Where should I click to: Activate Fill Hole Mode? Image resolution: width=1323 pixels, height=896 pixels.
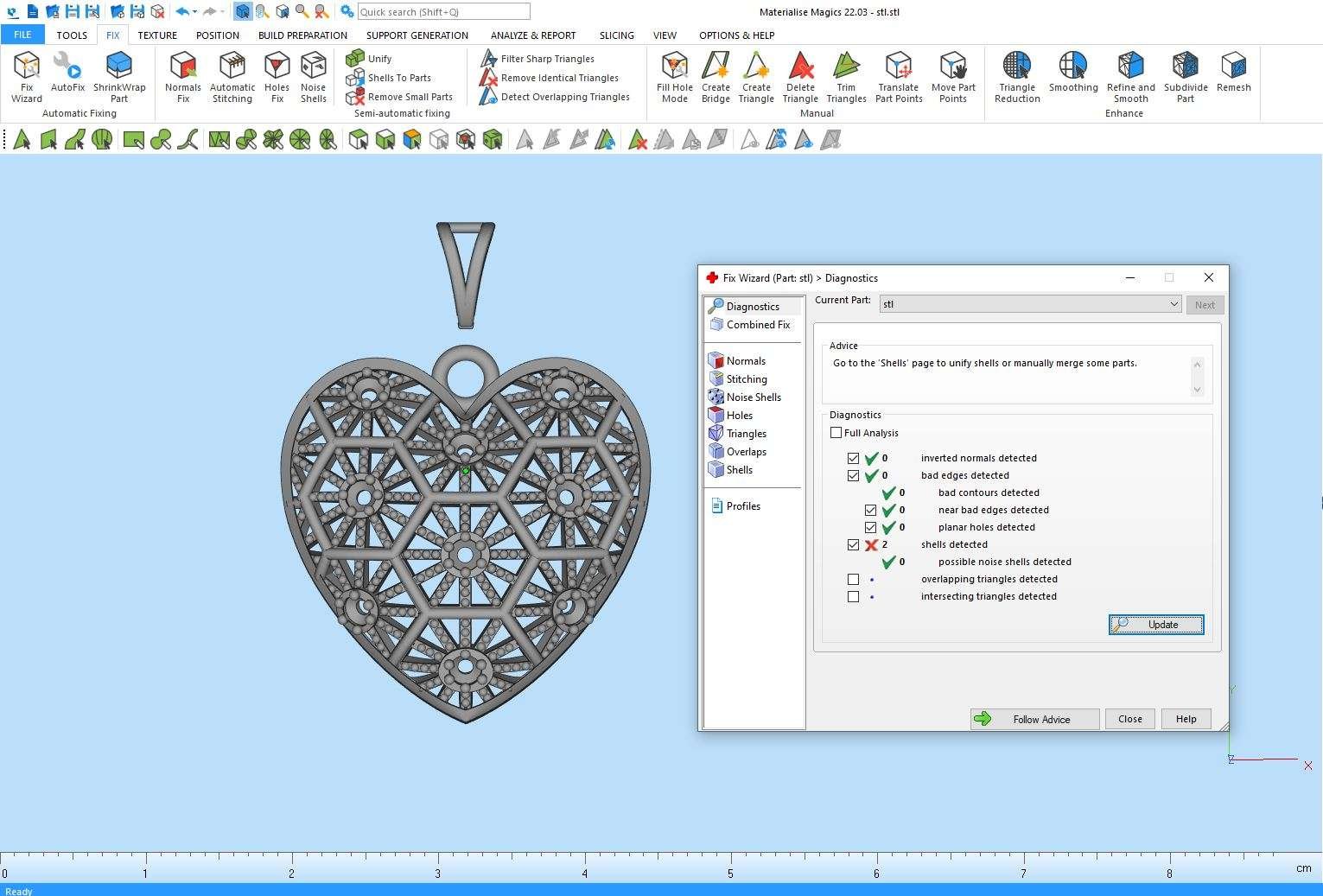[674, 76]
